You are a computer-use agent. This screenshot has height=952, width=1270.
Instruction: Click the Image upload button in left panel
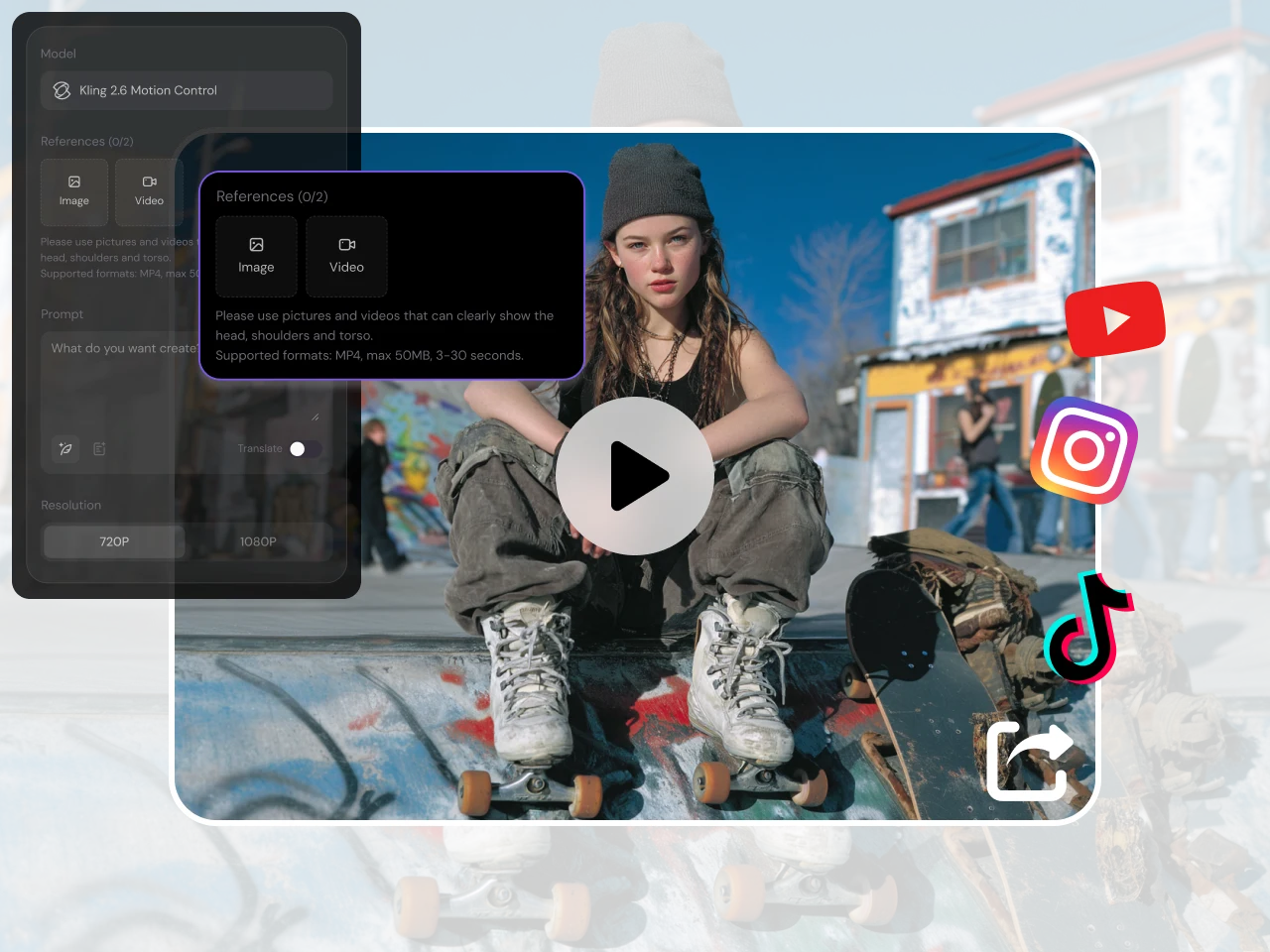73,191
